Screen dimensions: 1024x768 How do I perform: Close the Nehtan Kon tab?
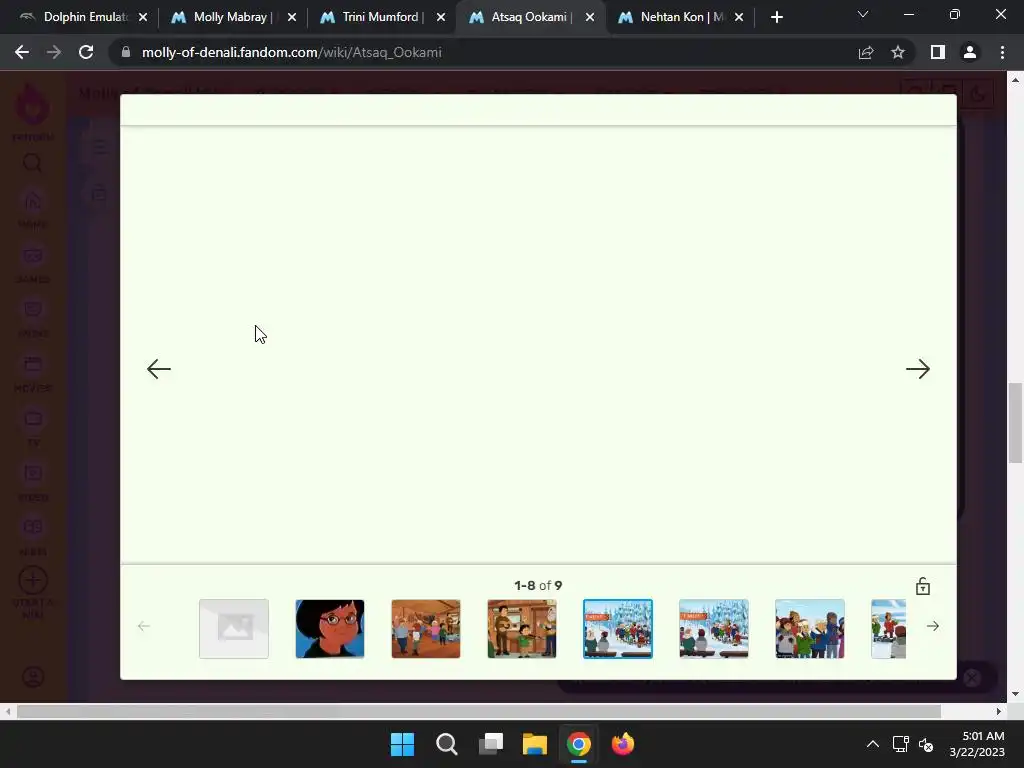coord(739,17)
